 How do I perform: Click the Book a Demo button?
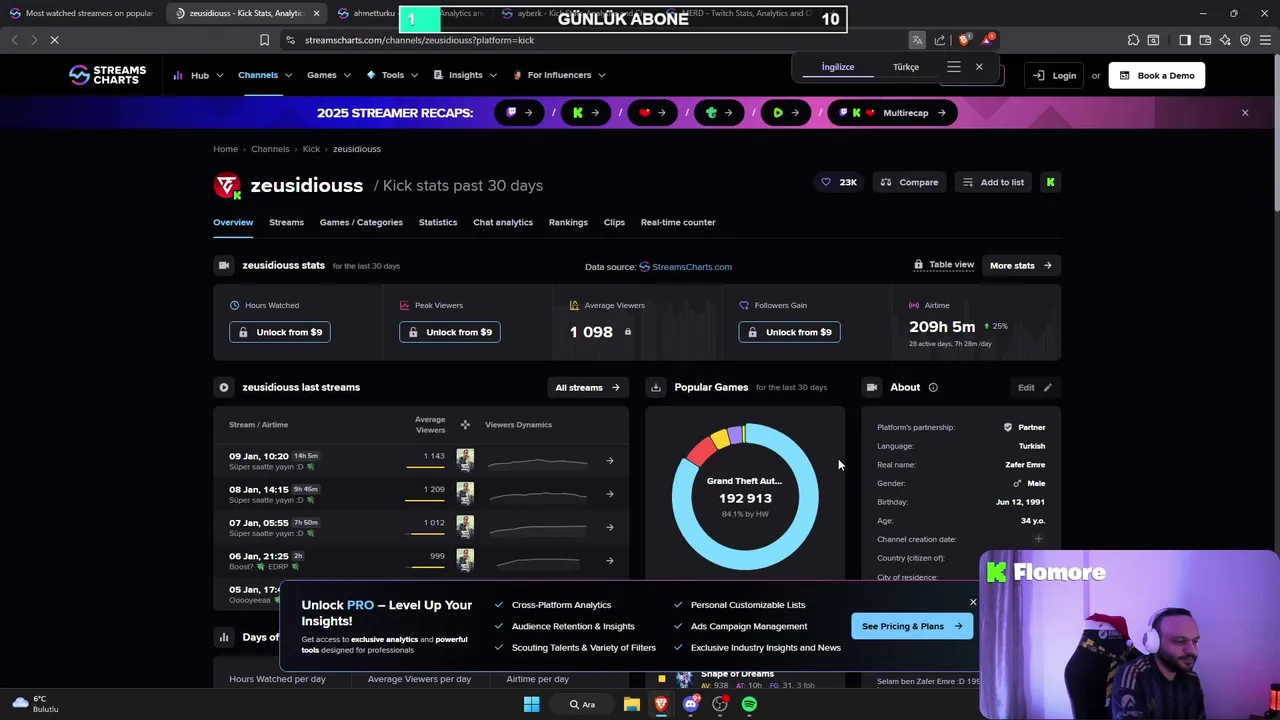[x=1156, y=75]
